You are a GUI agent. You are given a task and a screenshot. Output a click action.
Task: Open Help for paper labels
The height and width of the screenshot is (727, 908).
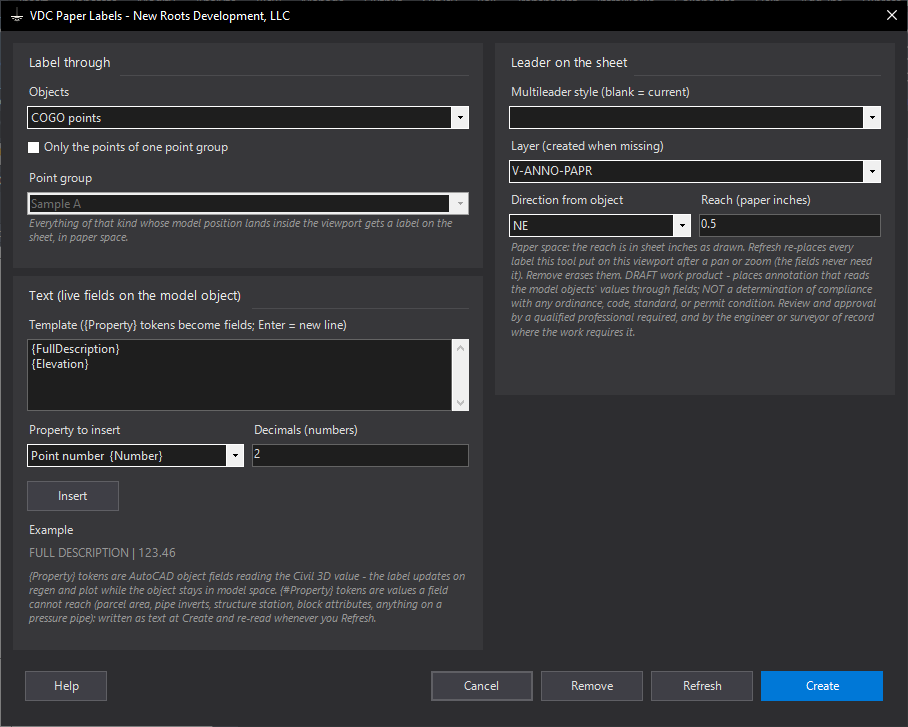(x=66, y=686)
